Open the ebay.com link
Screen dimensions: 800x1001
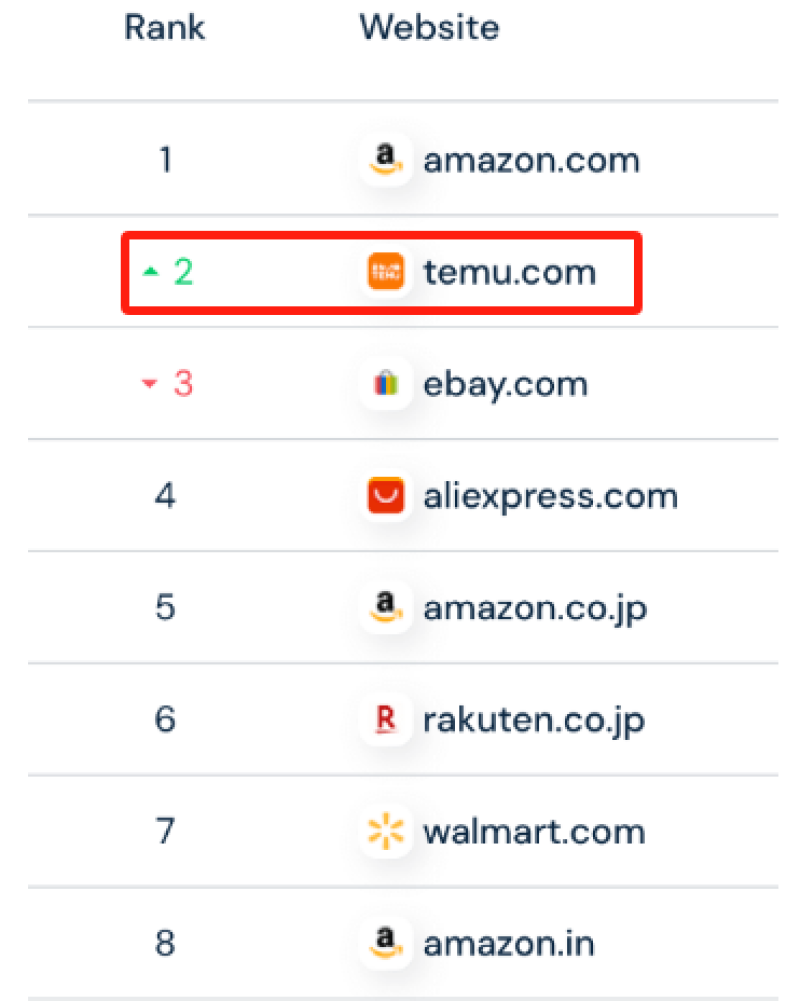point(506,384)
